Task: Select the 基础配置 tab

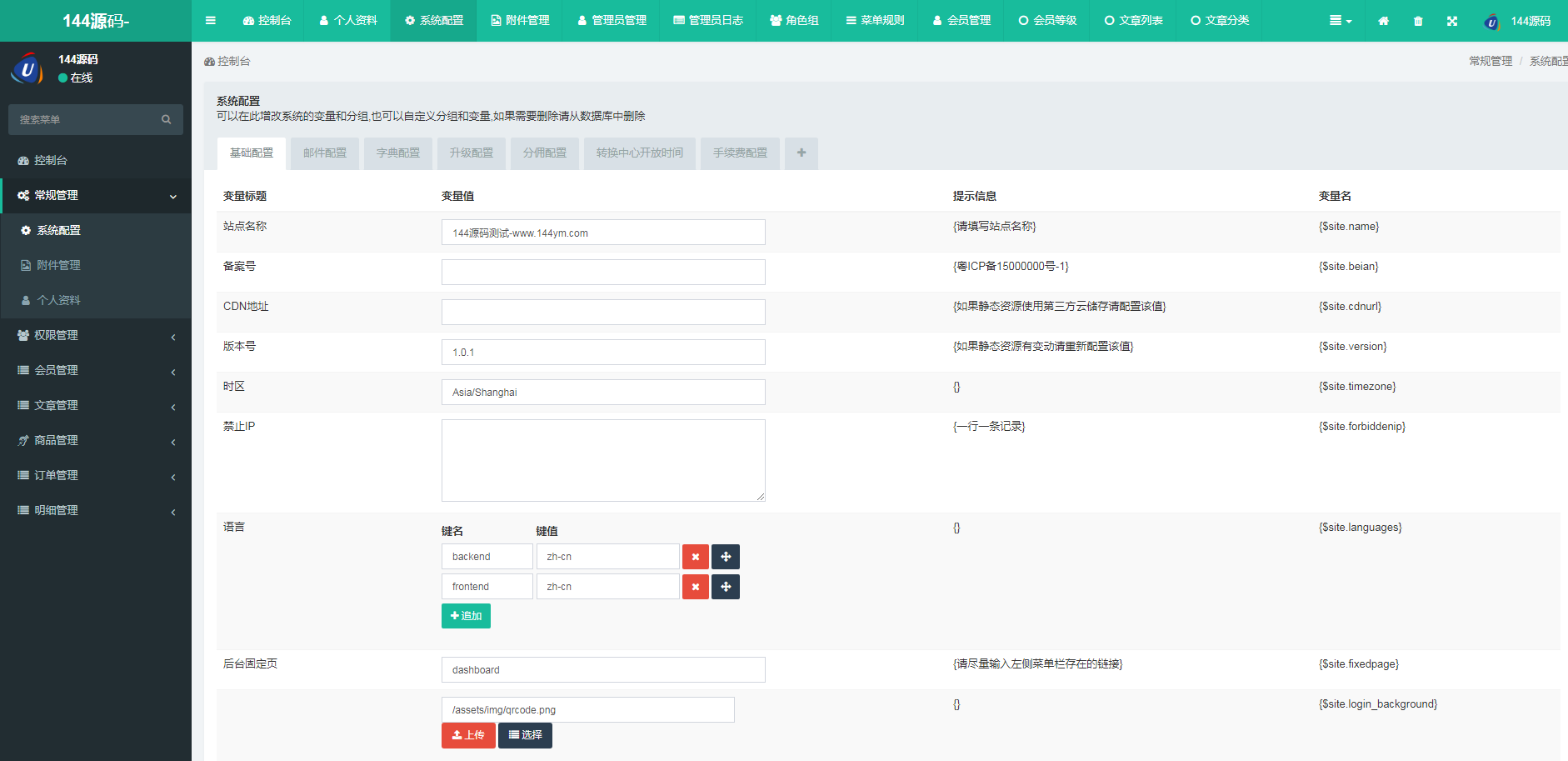Action: (252, 153)
